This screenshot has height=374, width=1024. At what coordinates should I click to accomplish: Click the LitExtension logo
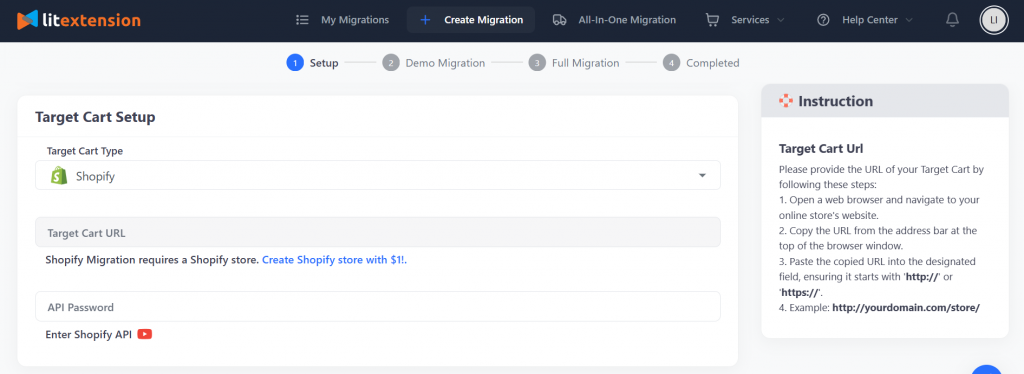click(78, 20)
